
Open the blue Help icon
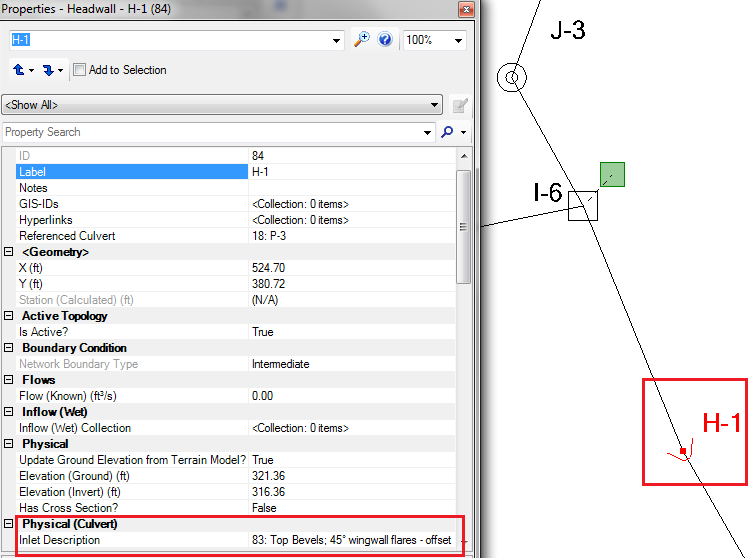[x=385, y=40]
